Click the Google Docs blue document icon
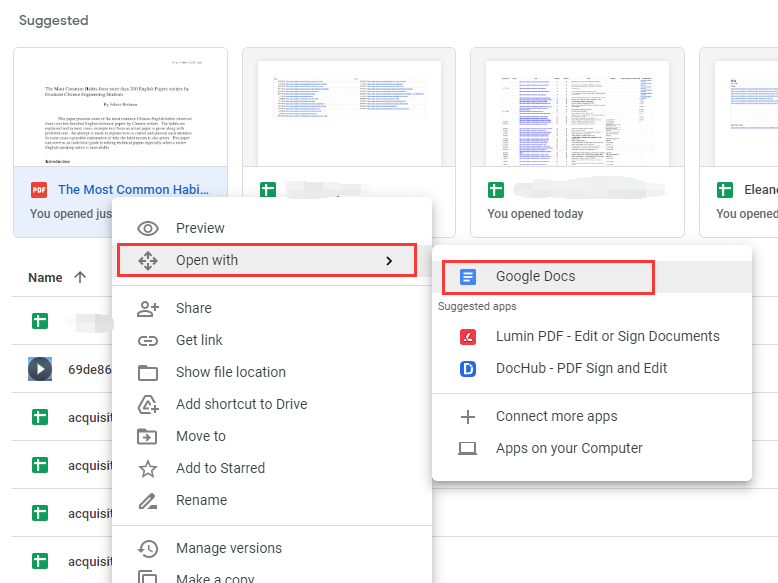This screenshot has height=583, width=778. coord(467,276)
